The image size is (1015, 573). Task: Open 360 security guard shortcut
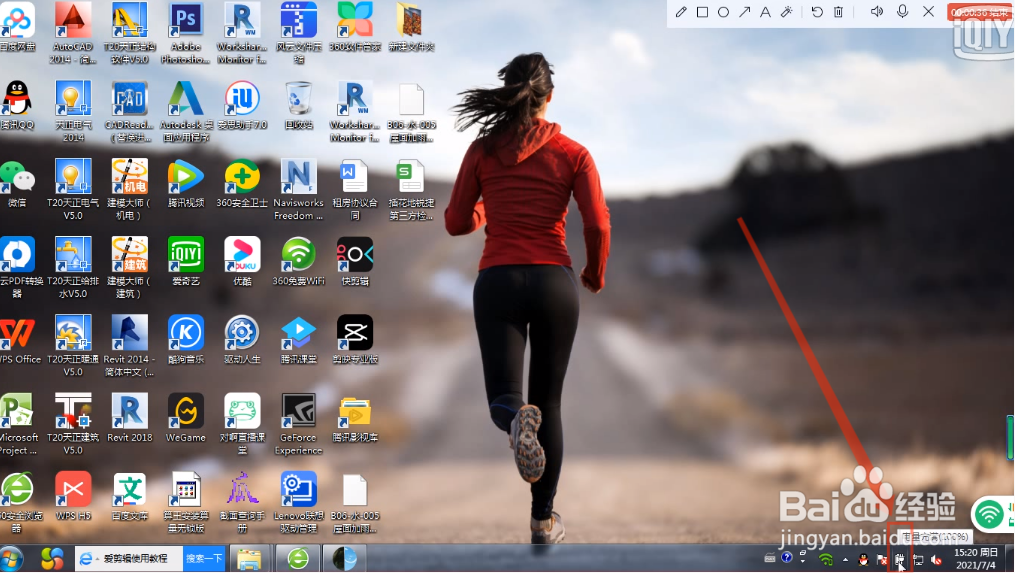point(242,183)
